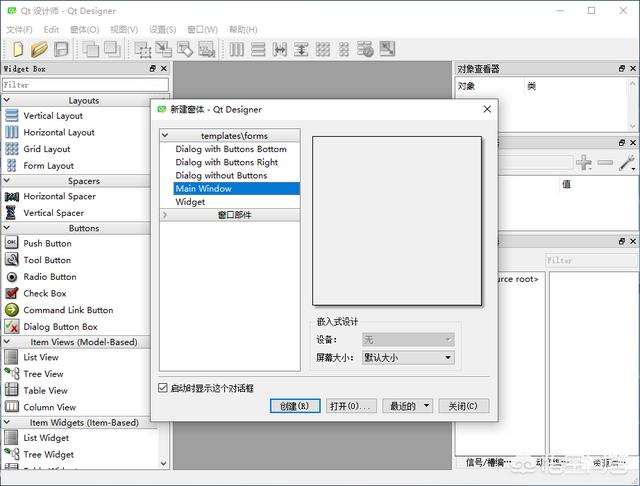Select the Edit Tab Order mode icon

[x=207, y=49]
